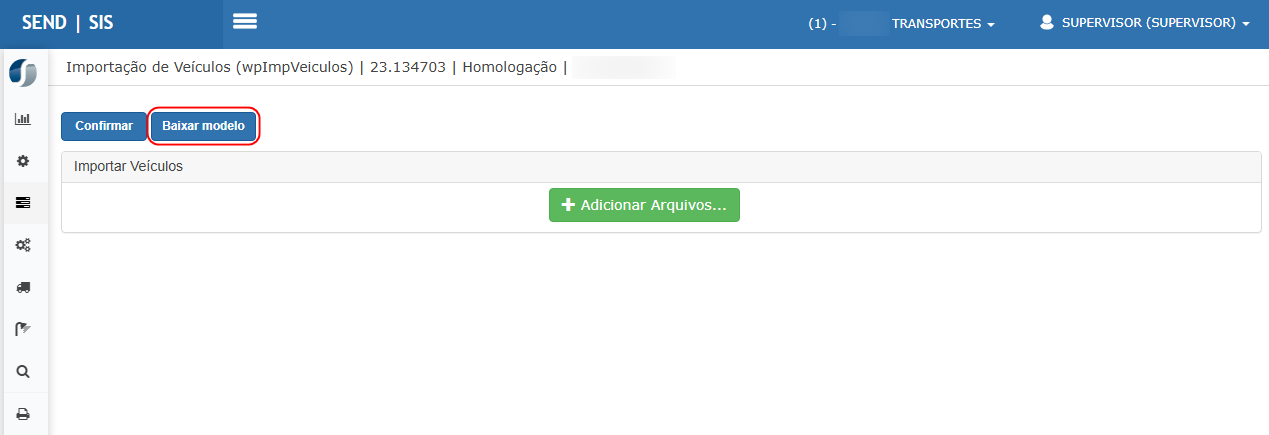1269x435 pixels.
Task: Open the bar chart dashboard icon
Action: tap(22, 119)
